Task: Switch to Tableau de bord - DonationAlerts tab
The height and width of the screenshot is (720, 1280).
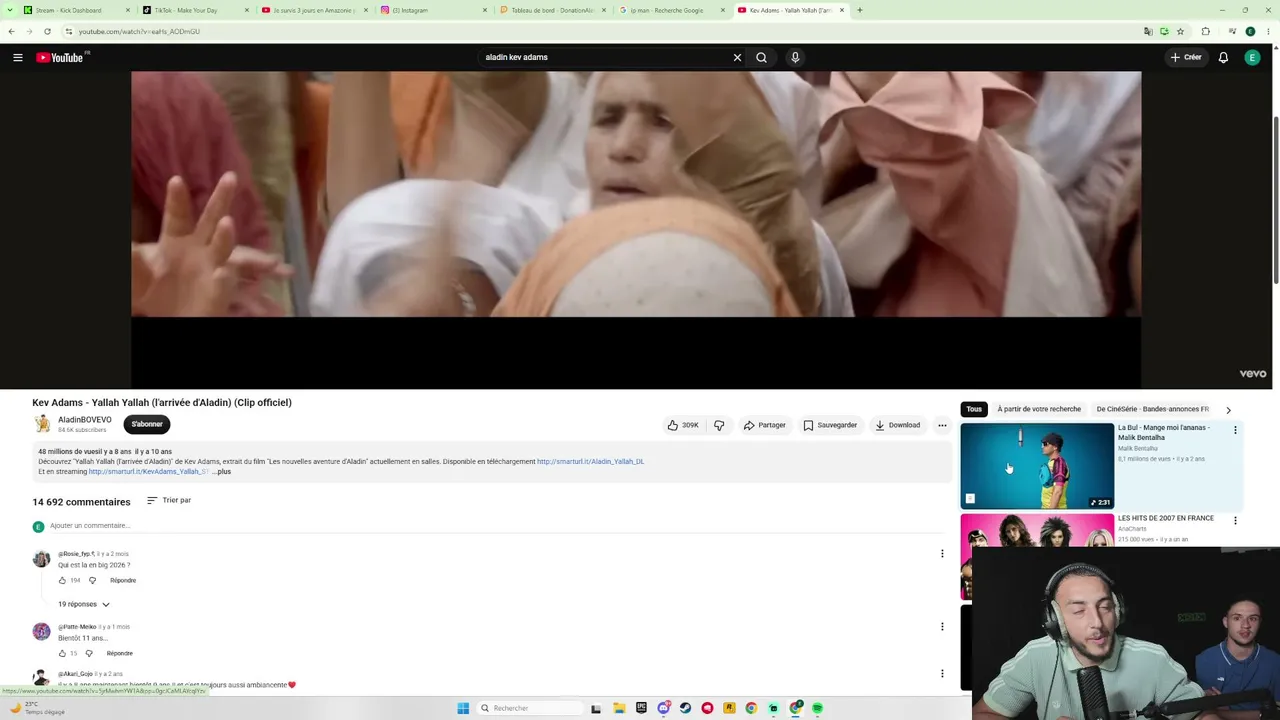Action: click(x=552, y=10)
